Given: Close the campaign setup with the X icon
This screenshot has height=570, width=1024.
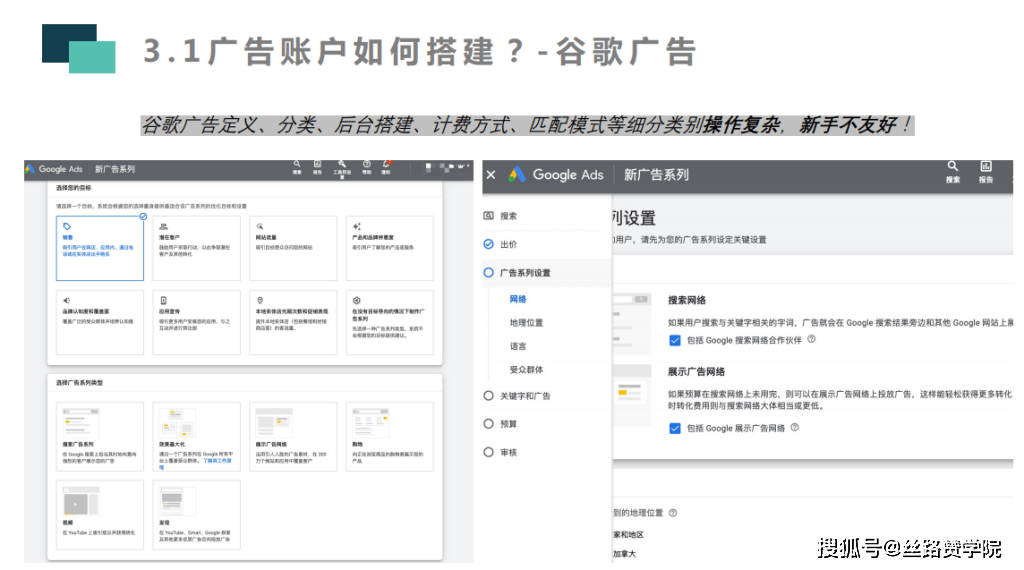Looking at the screenshot, I should click(490, 175).
